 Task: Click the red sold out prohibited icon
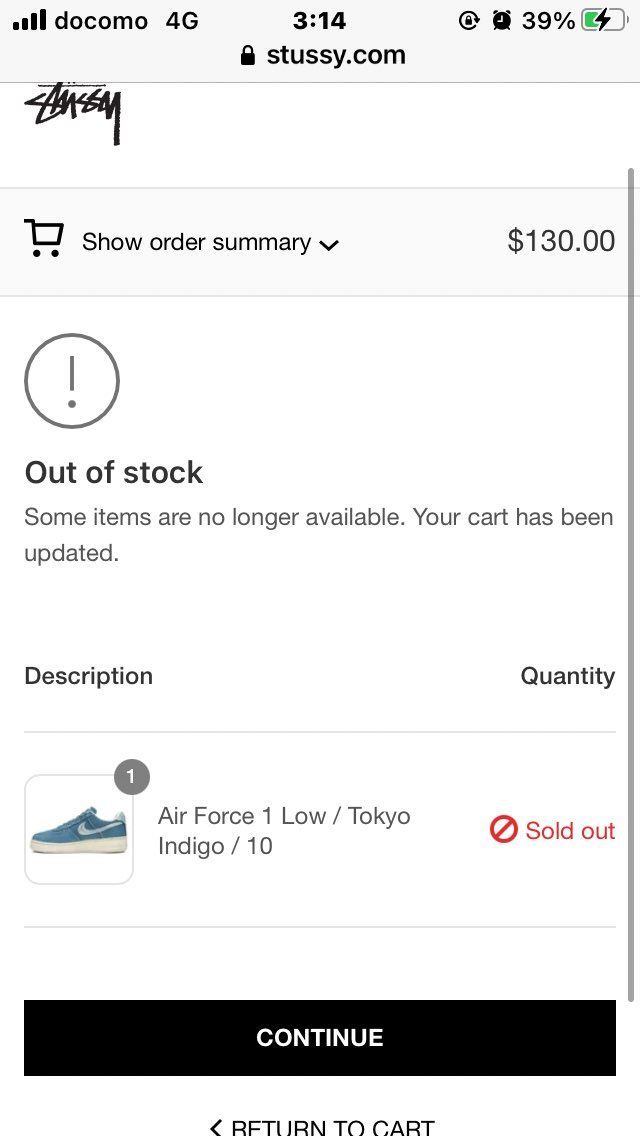pos(503,829)
